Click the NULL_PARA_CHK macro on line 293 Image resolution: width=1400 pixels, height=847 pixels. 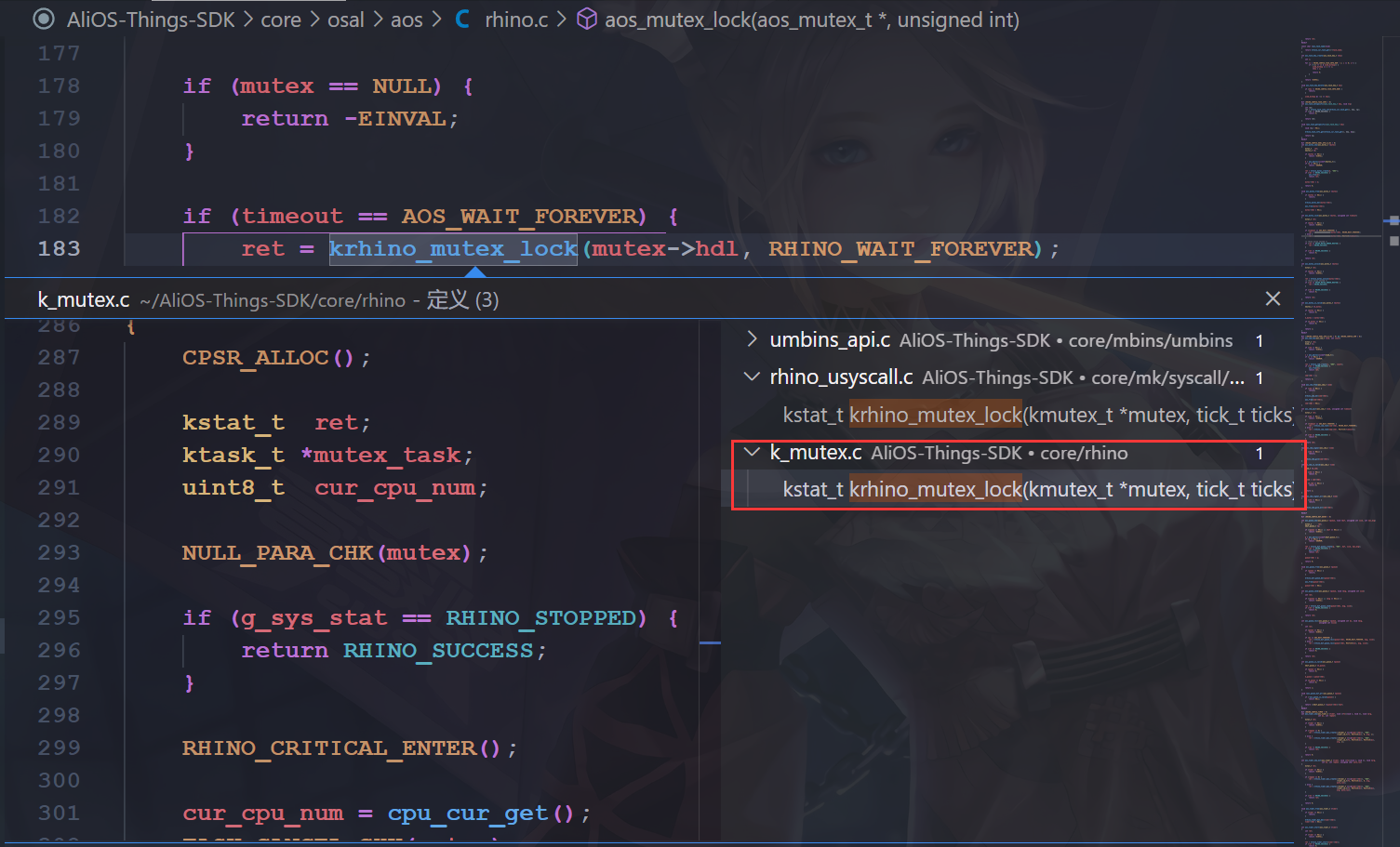pos(277,553)
